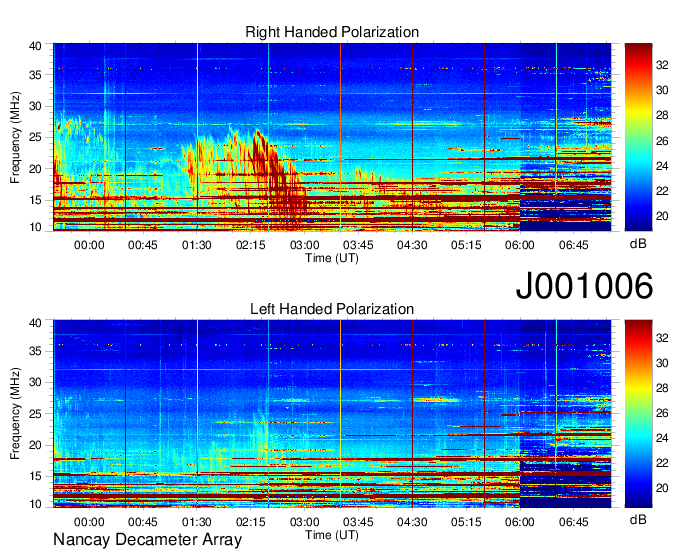
Task: Click the '06:00' tick on top plot
Action: [520, 245]
